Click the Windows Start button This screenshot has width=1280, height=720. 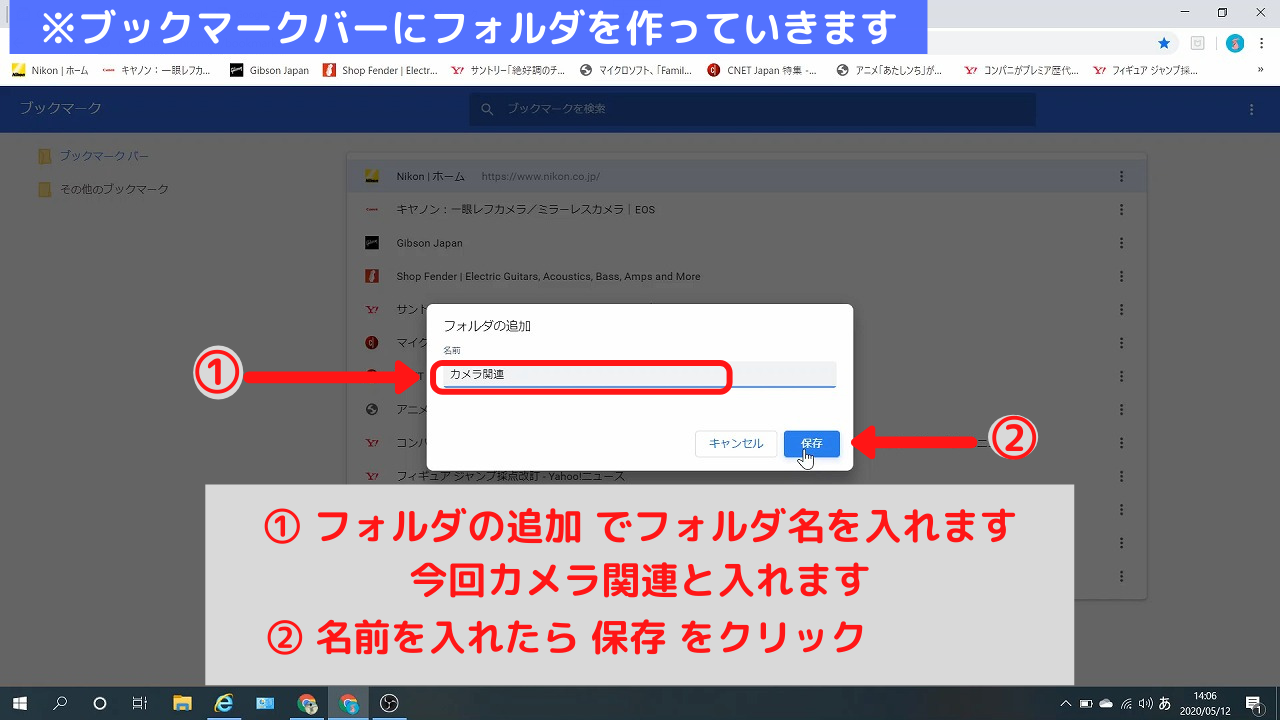[x=19, y=703]
